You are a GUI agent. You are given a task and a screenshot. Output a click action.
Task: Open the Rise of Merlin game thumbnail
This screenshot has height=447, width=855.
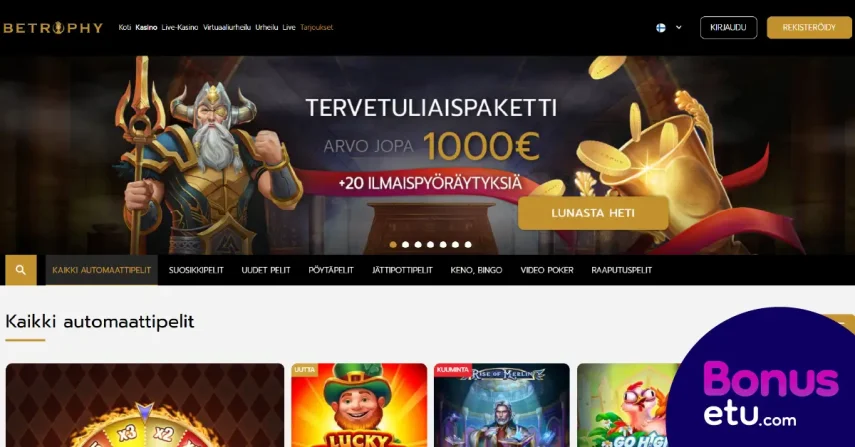(x=502, y=405)
